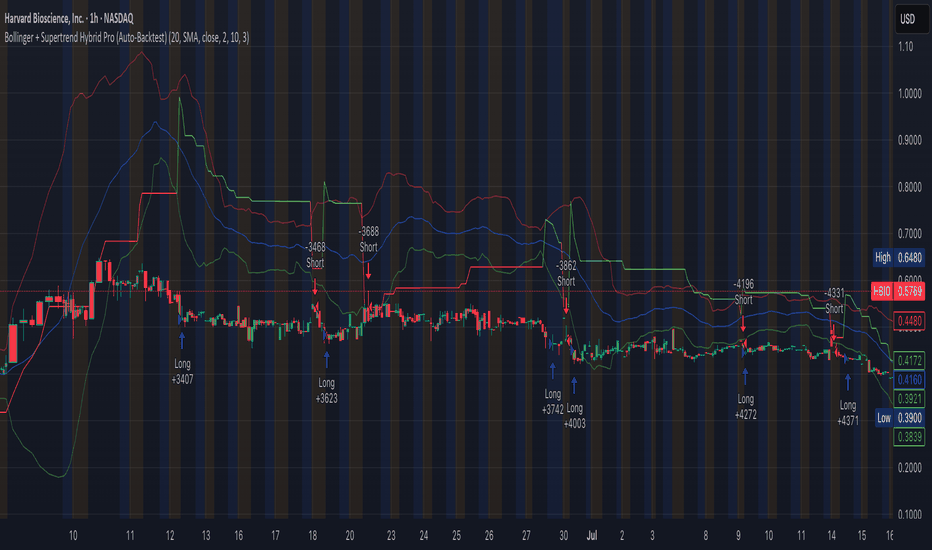Click the 0.2000 price axis tick
This screenshot has height=550, width=932.
click(909, 467)
